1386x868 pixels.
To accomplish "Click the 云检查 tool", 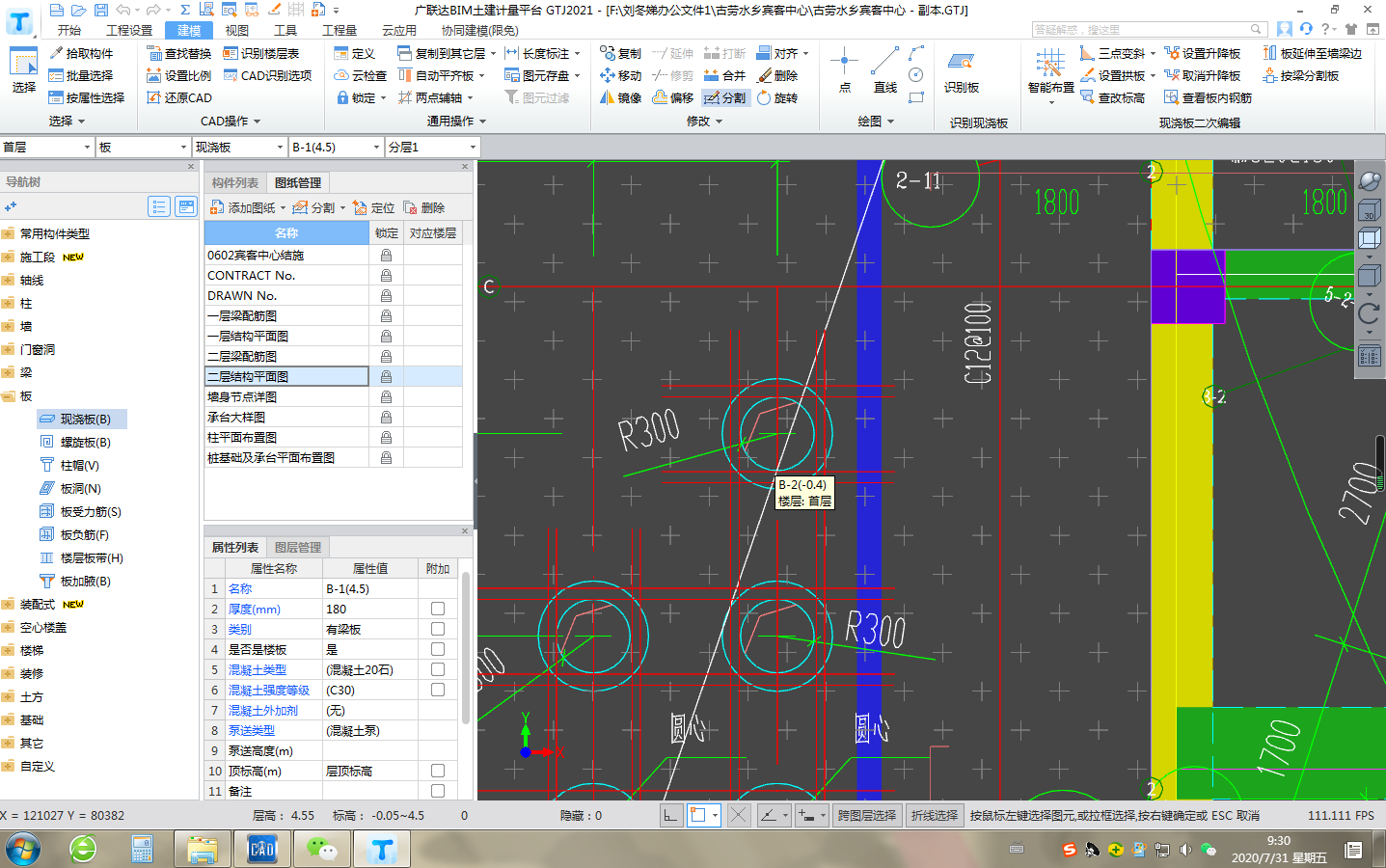I will pyautogui.click(x=361, y=75).
